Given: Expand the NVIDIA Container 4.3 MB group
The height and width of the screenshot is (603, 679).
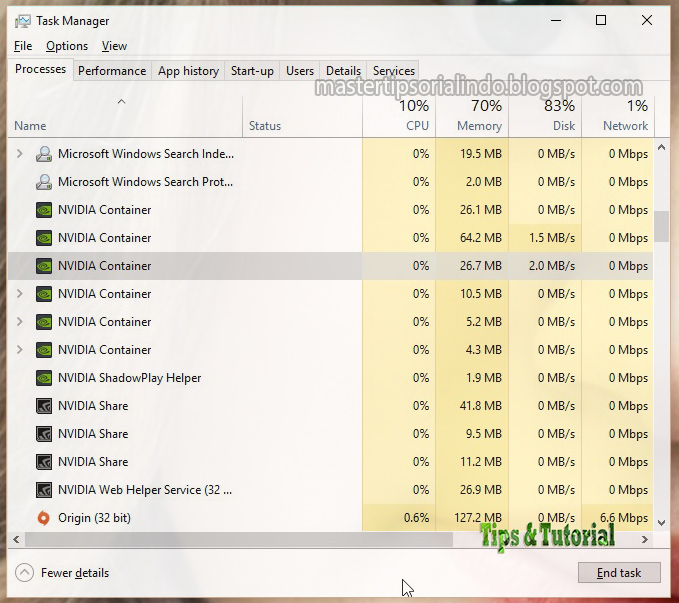Looking at the screenshot, I should click(19, 350).
